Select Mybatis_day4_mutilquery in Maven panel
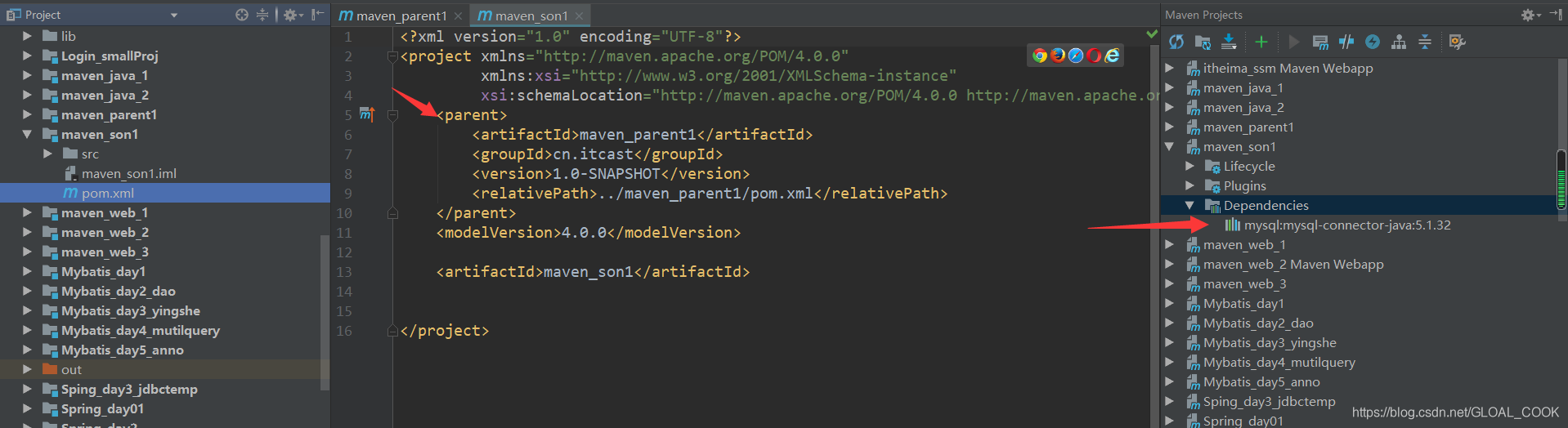 tap(1279, 362)
